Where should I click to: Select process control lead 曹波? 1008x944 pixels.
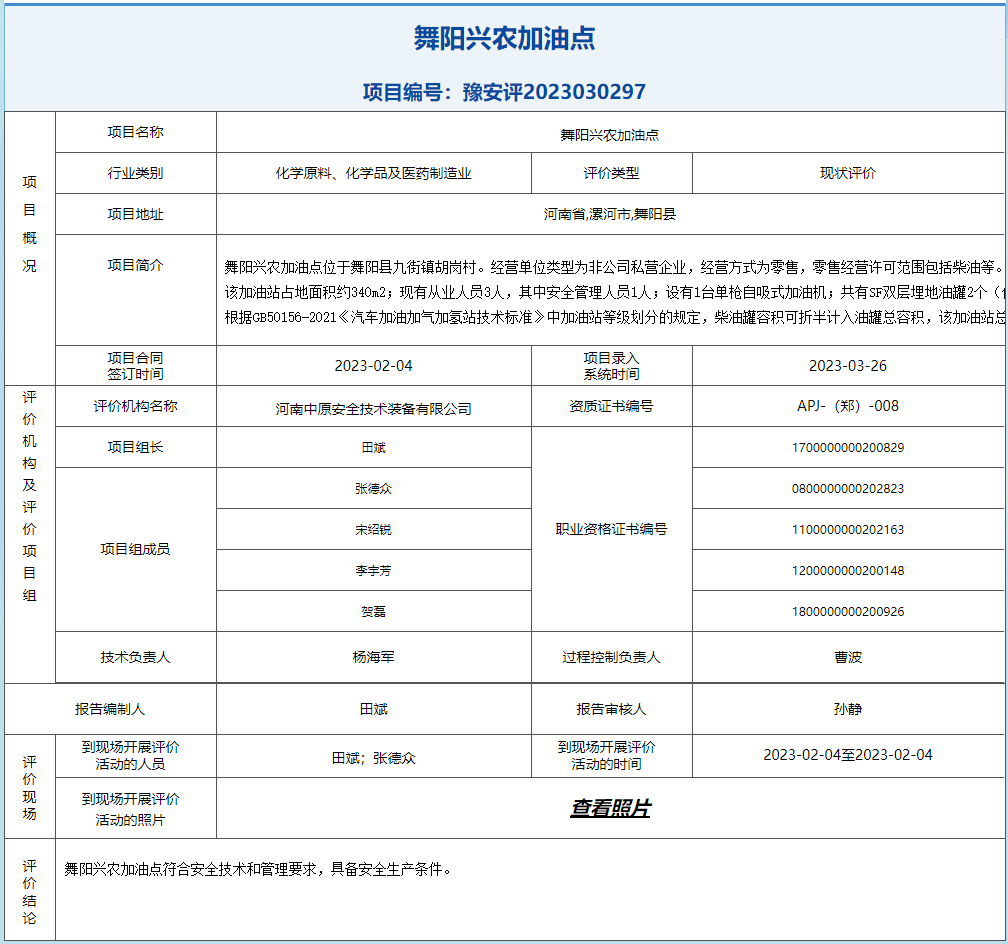(848, 657)
